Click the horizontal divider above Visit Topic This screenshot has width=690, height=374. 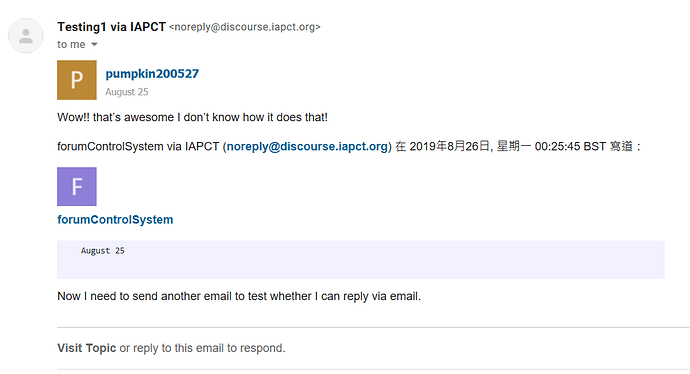click(x=373, y=327)
